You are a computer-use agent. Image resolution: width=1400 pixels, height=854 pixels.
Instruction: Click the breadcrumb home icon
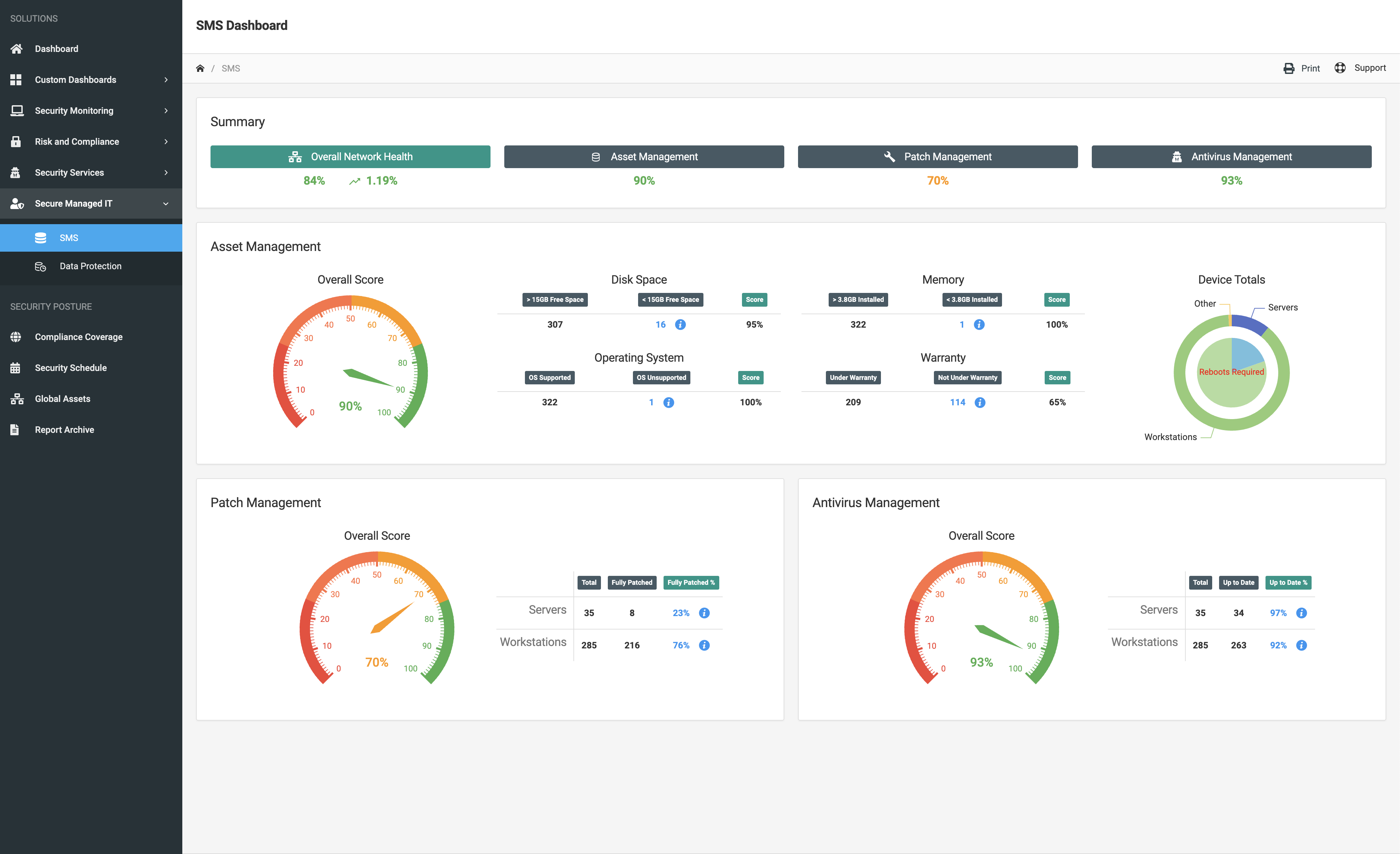(x=200, y=68)
